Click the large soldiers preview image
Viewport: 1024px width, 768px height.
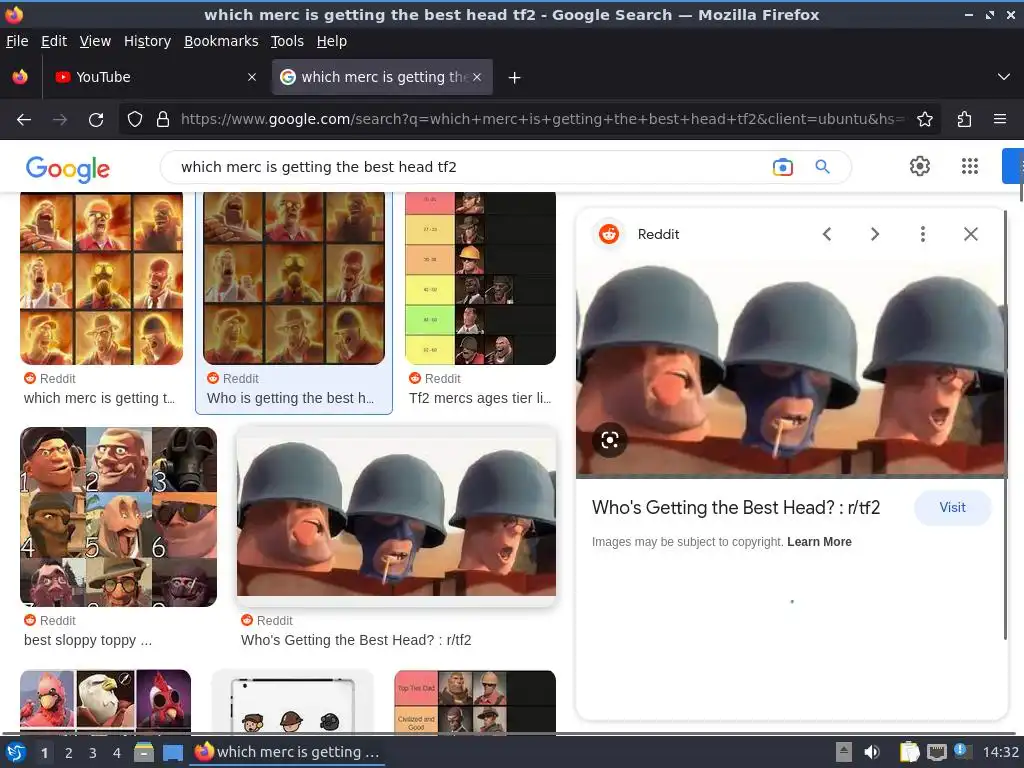pyautogui.click(x=791, y=371)
